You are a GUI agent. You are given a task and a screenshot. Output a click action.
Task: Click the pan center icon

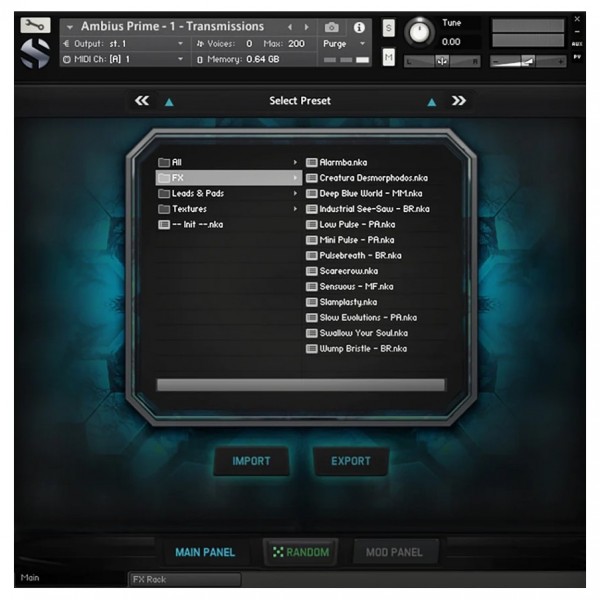442,61
